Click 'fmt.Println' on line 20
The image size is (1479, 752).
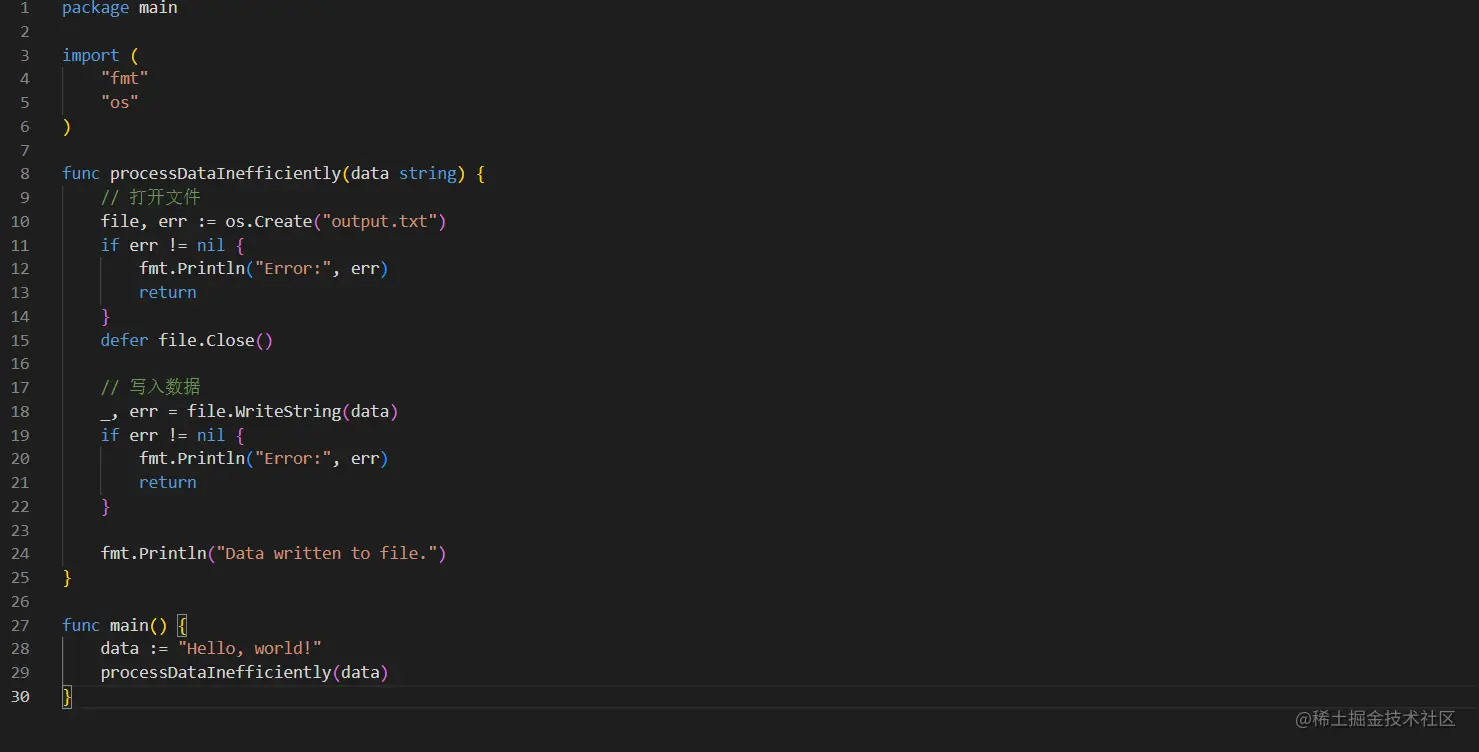click(x=192, y=458)
